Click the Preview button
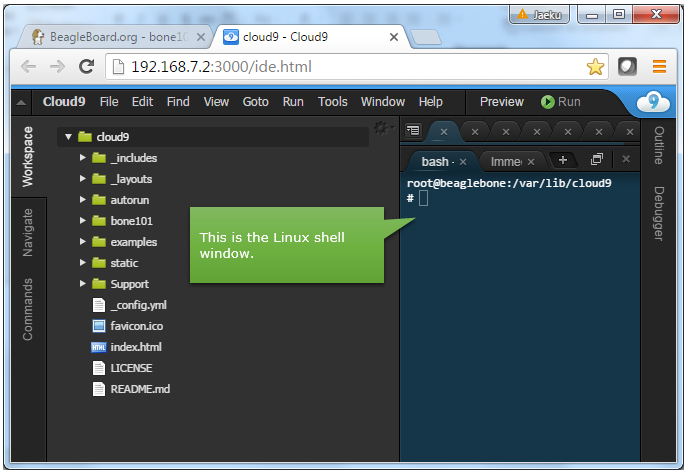 coord(502,102)
